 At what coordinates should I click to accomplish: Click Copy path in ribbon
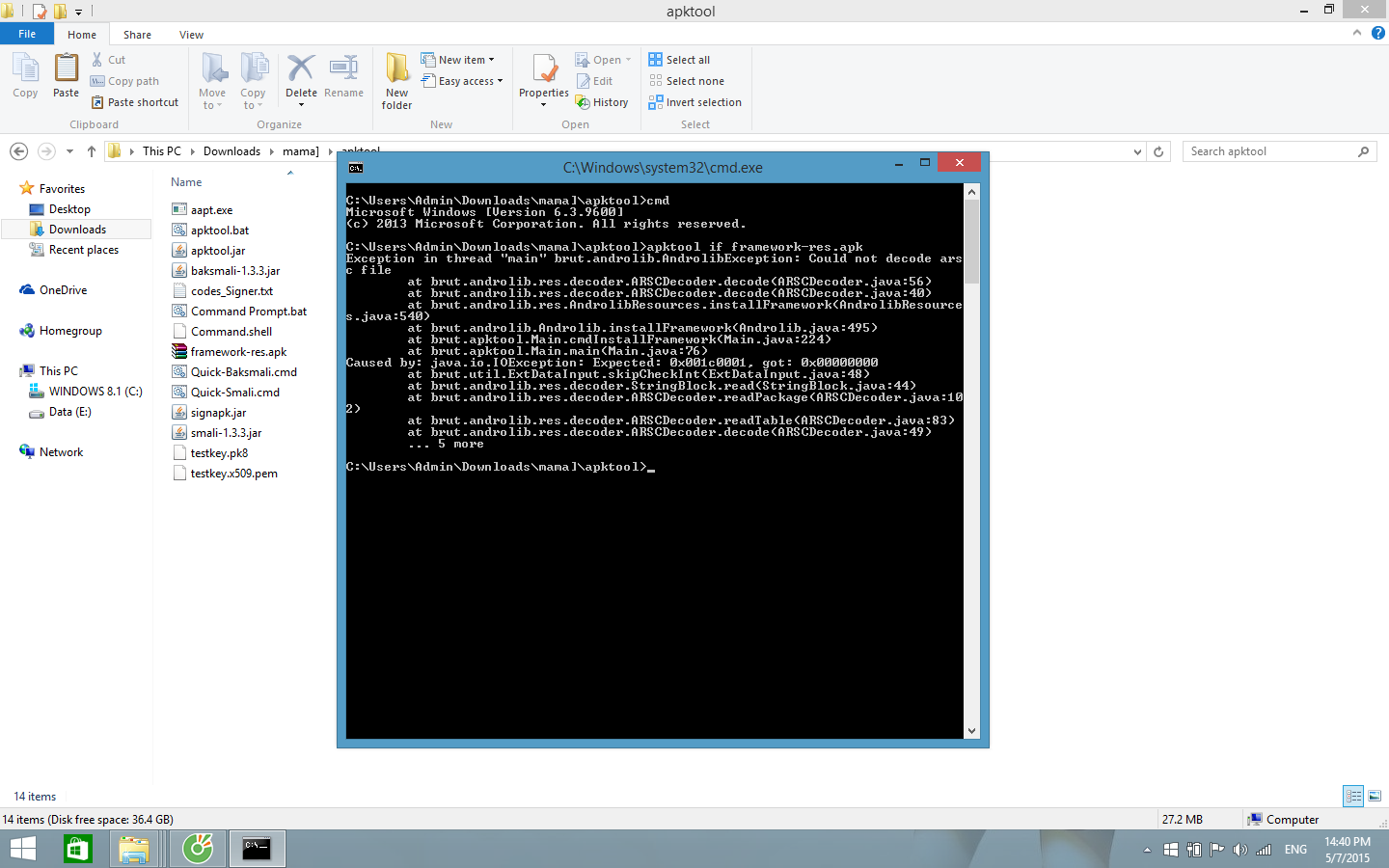[x=124, y=81]
